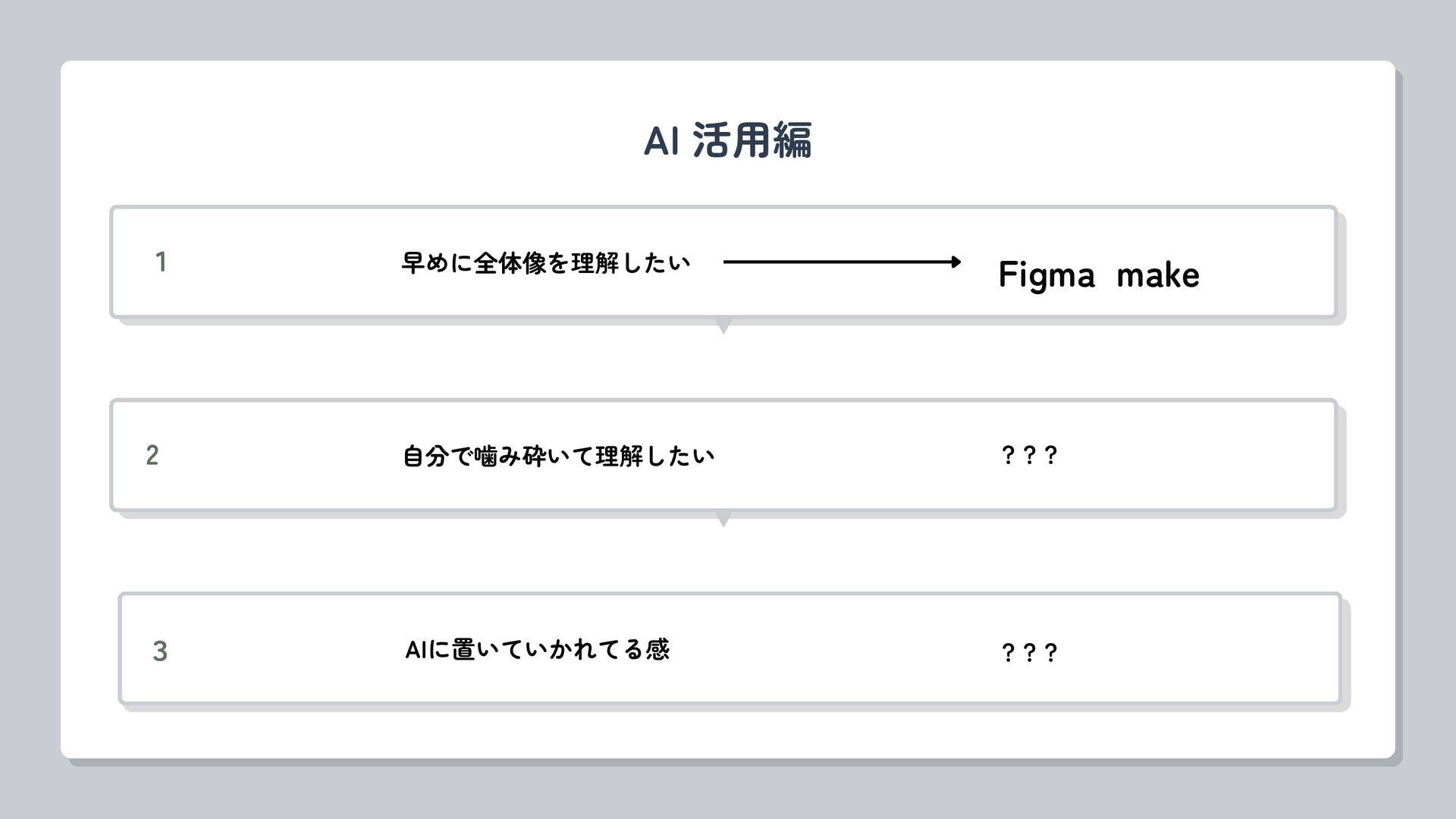Click the word 'Figma' in row one
1456x819 pixels.
[1046, 275]
